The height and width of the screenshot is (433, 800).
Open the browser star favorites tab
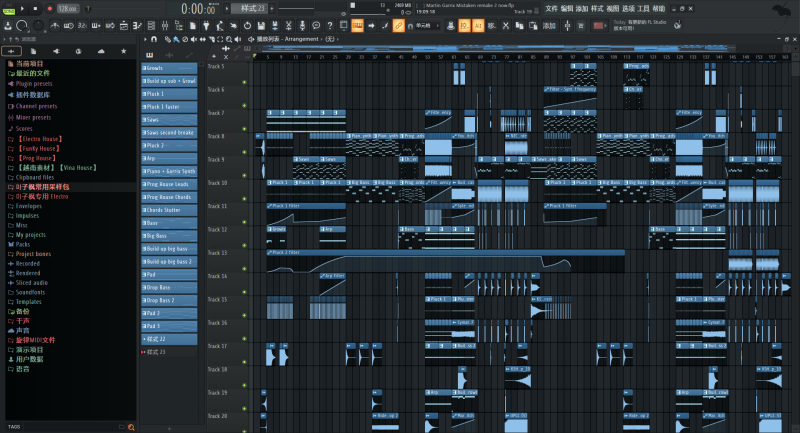pos(123,51)
